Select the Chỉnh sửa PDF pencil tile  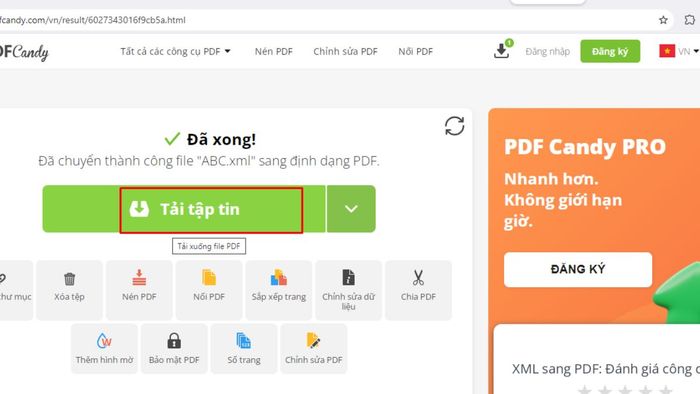pos(314,348)
